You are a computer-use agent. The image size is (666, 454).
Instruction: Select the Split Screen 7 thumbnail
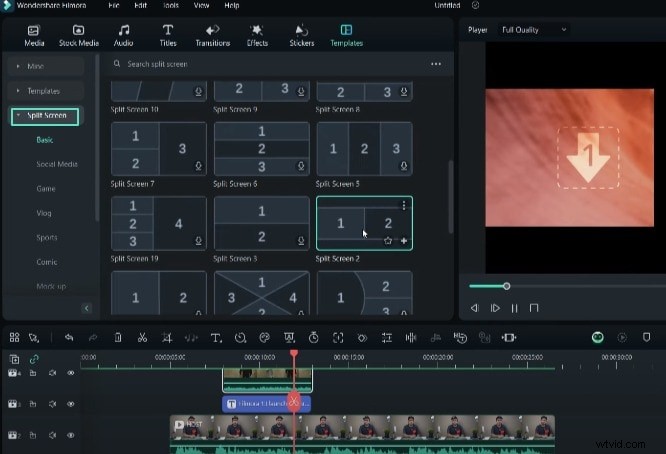click(159, 149)
